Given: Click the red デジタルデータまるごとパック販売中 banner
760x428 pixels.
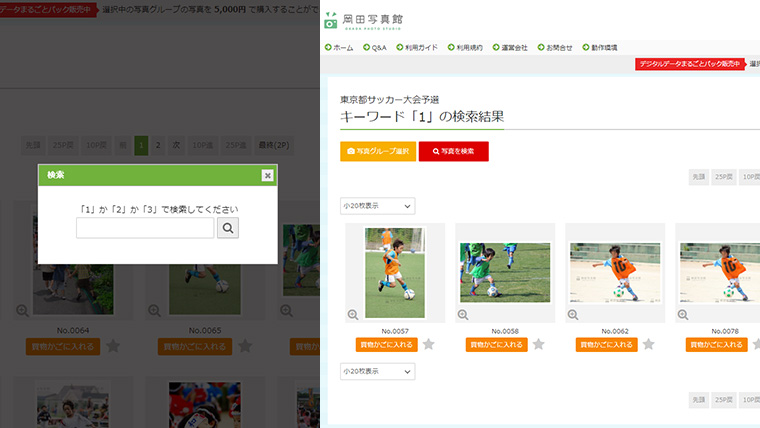Looking at the screenshot, I should [x=690, y=64].
